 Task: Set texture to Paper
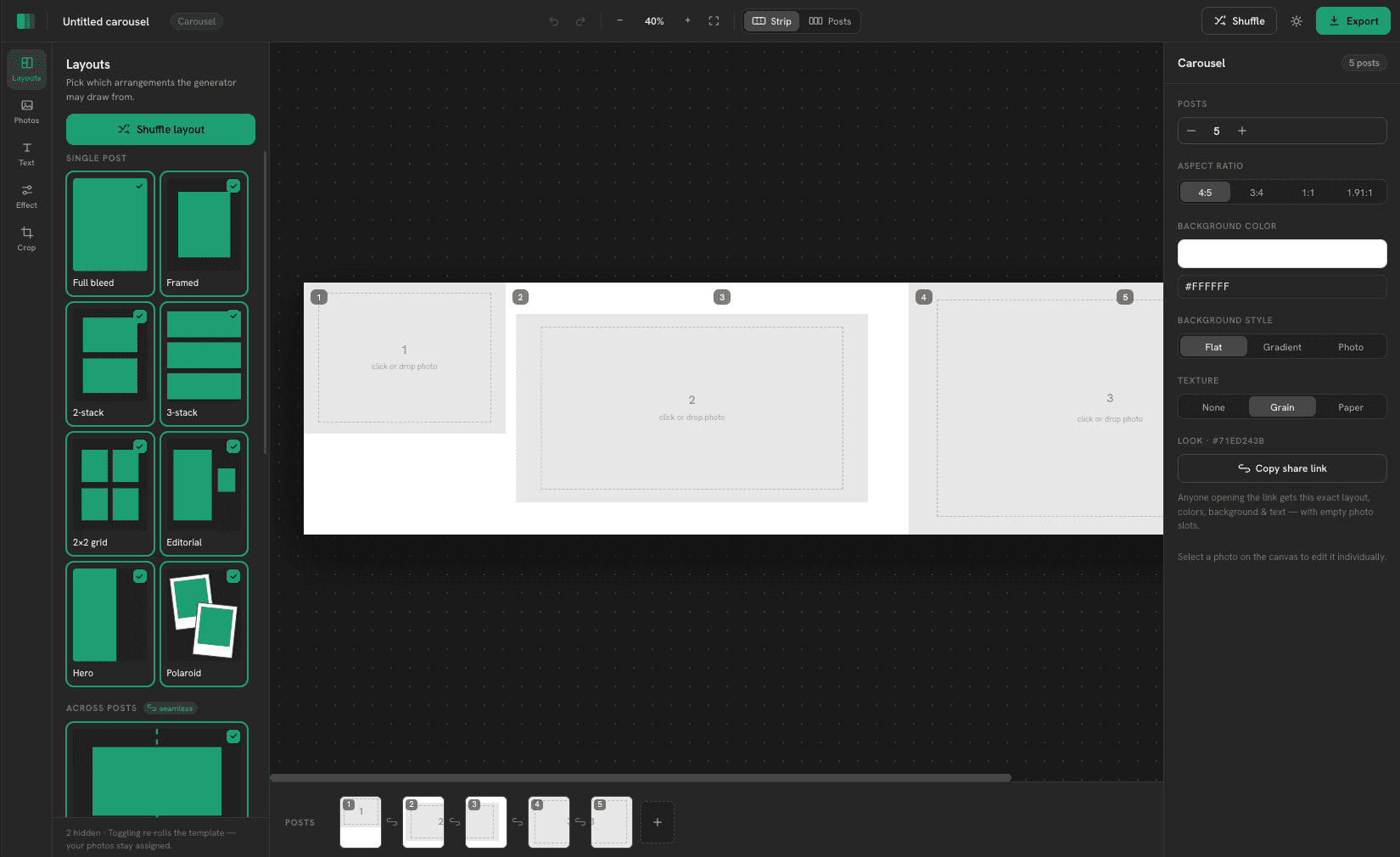1351,407
